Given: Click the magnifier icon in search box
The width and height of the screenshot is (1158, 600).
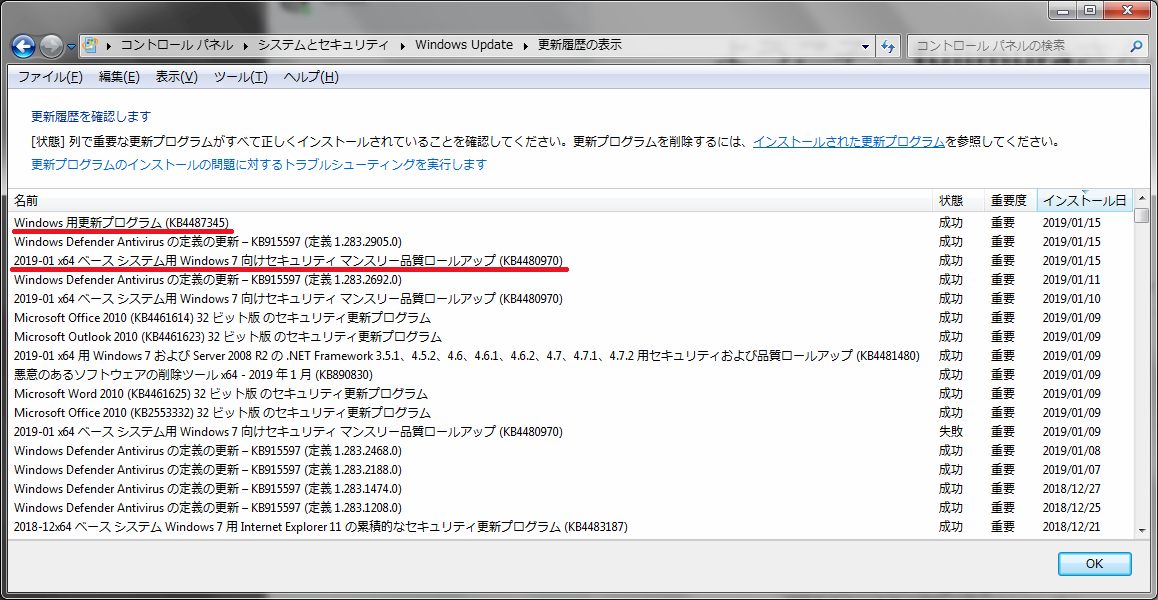Looking at the screenshot, I should pyautogui.click(x=1136, y=46).
